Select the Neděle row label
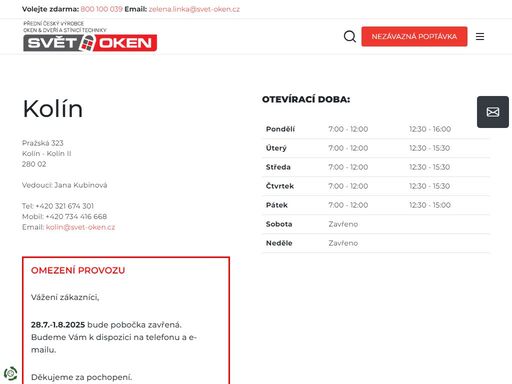Screen dimensions: 512x384 (279, 243)
